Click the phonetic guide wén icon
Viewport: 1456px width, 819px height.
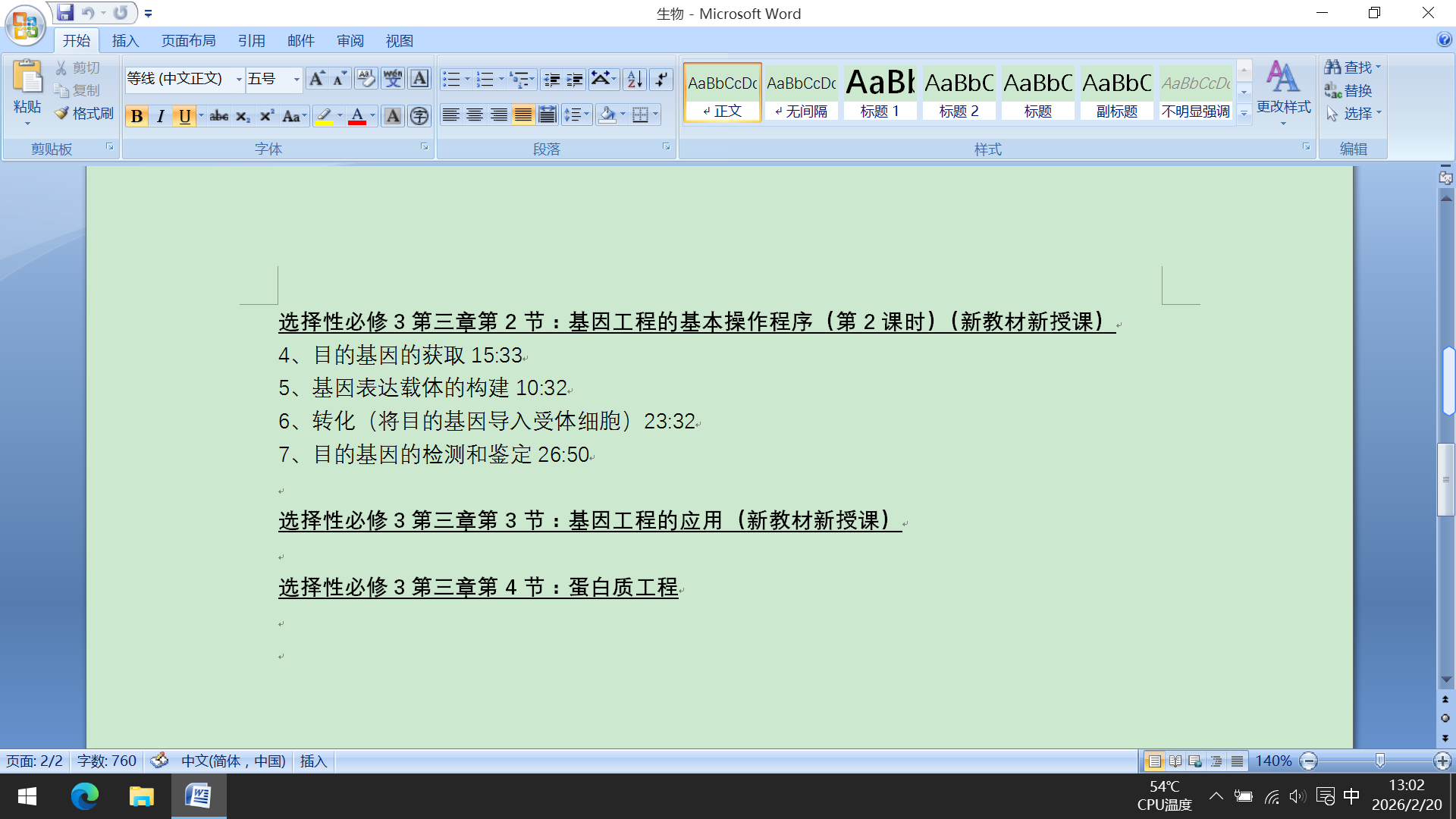(x=393, y=78)
